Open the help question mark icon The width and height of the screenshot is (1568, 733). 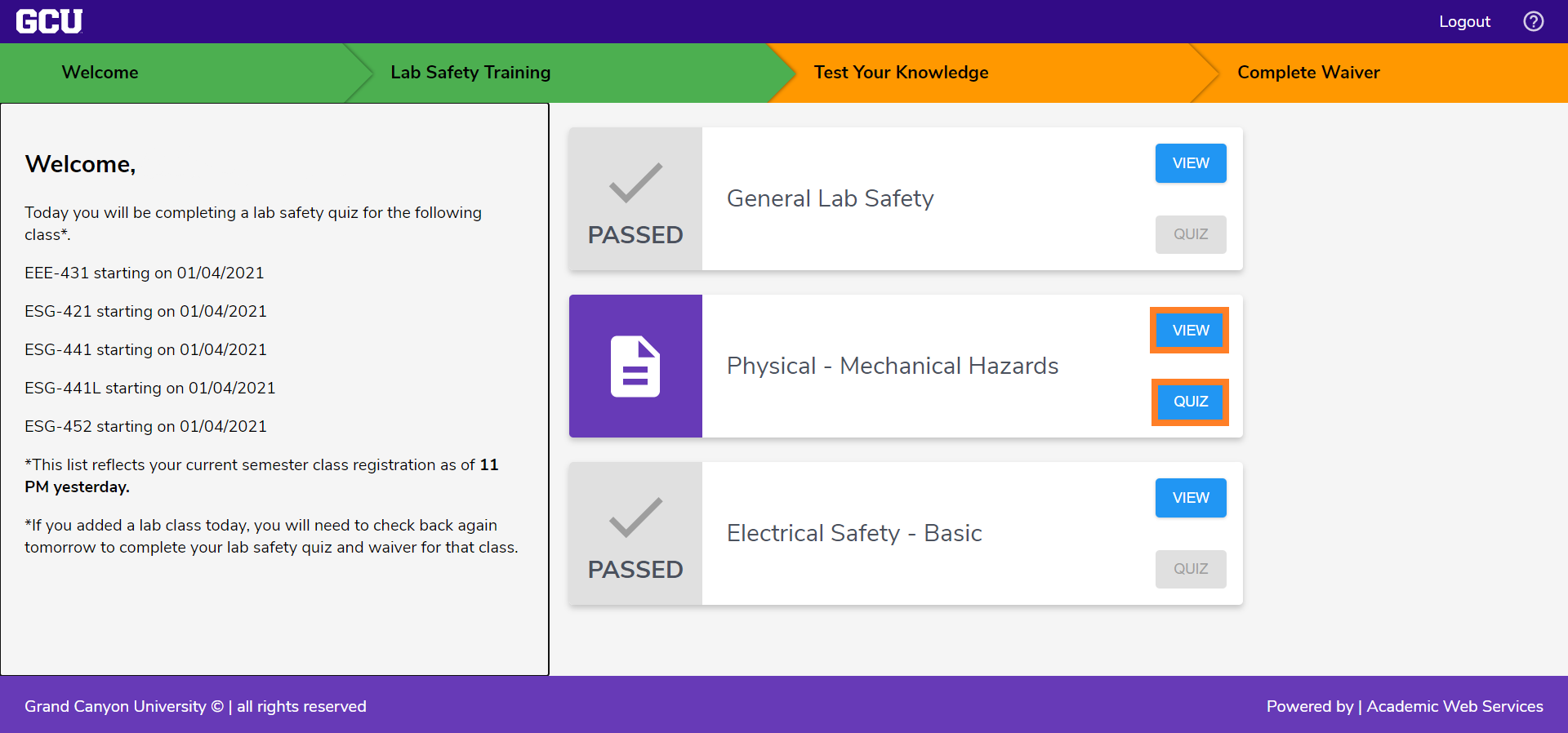pyautogui.click(x=1533, y=21)
